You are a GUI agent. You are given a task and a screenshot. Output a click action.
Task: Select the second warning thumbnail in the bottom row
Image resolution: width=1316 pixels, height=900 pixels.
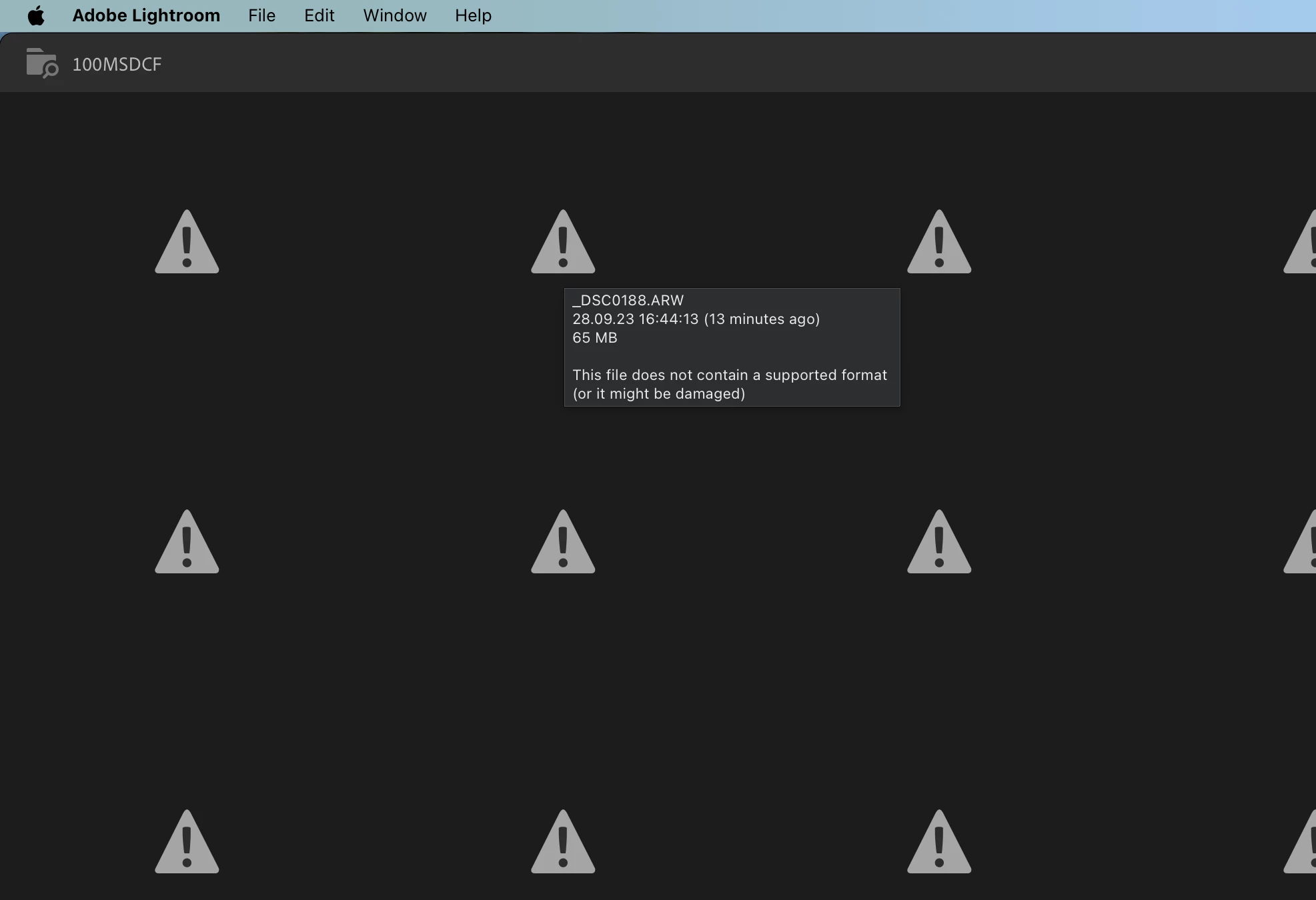563,843
